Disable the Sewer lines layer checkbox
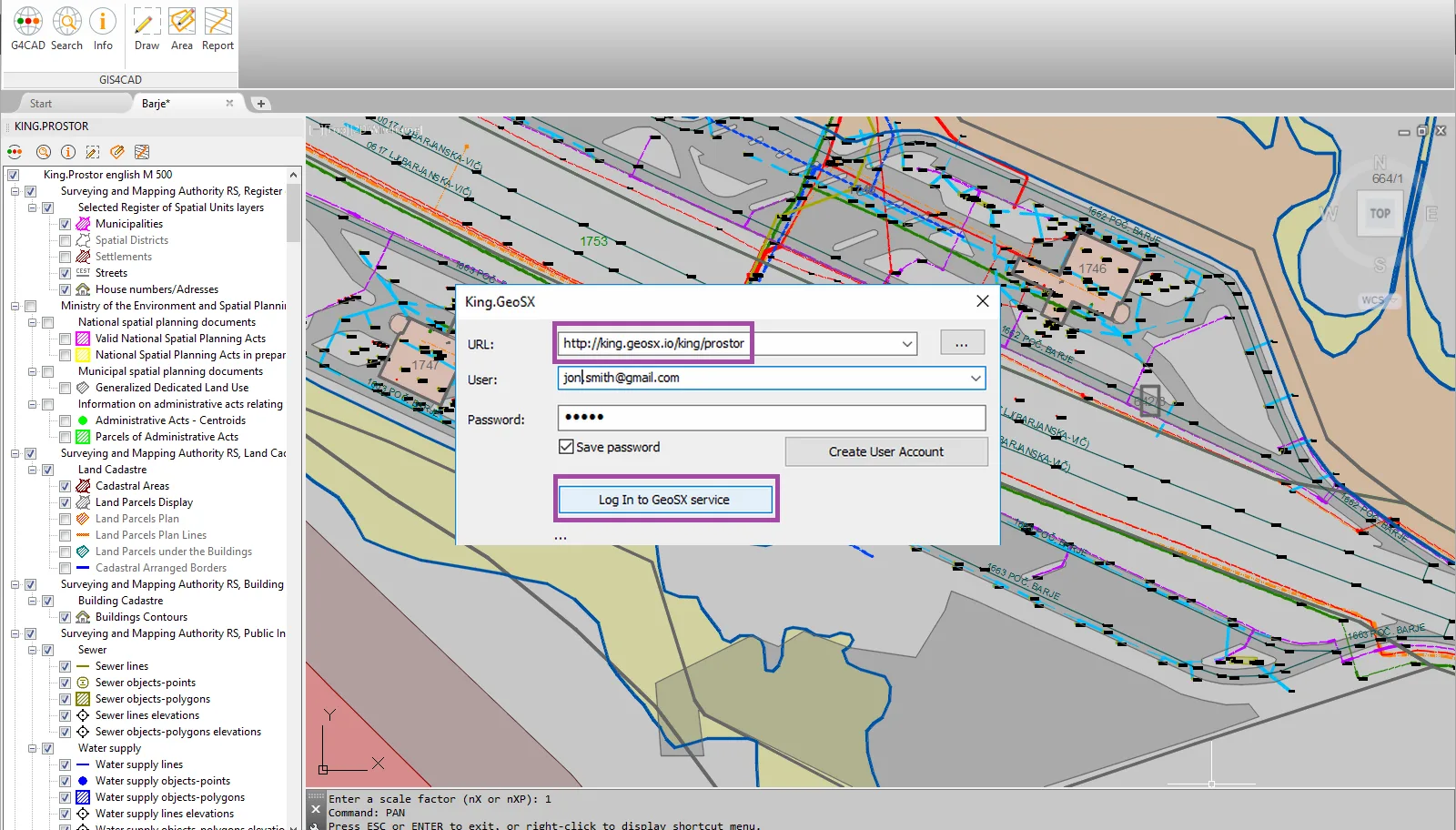 click(x=65, y=666)
